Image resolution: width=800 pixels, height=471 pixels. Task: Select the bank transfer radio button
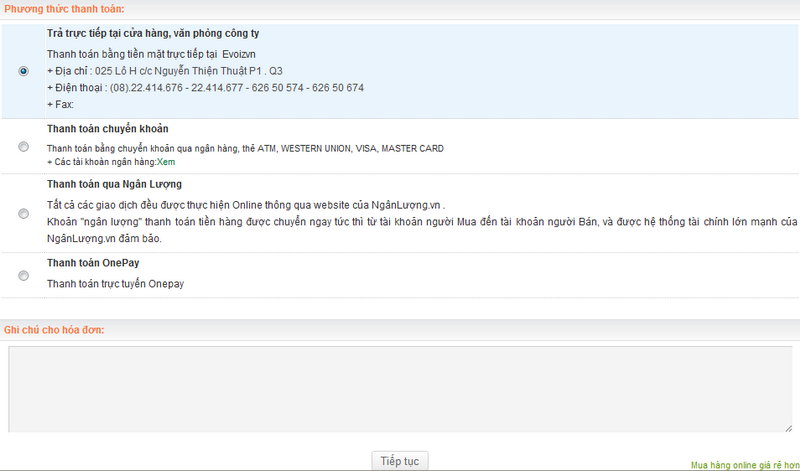[23, 146]
